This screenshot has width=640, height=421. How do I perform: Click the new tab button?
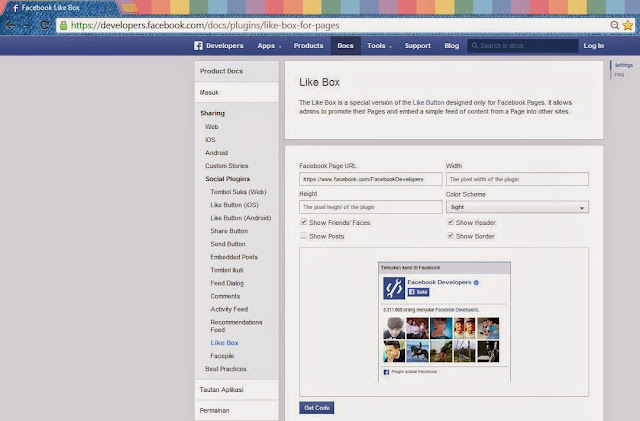tap(129, 8)
